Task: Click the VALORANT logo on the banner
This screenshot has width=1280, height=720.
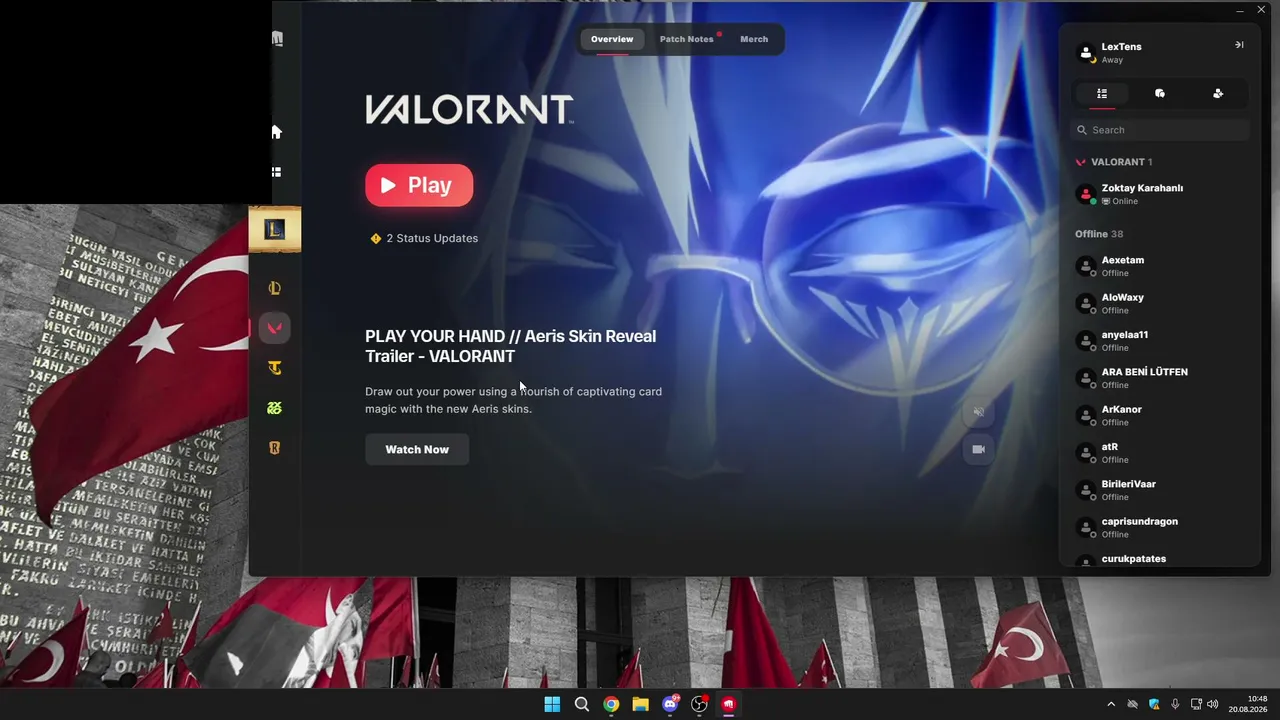Action: point(469,109)
